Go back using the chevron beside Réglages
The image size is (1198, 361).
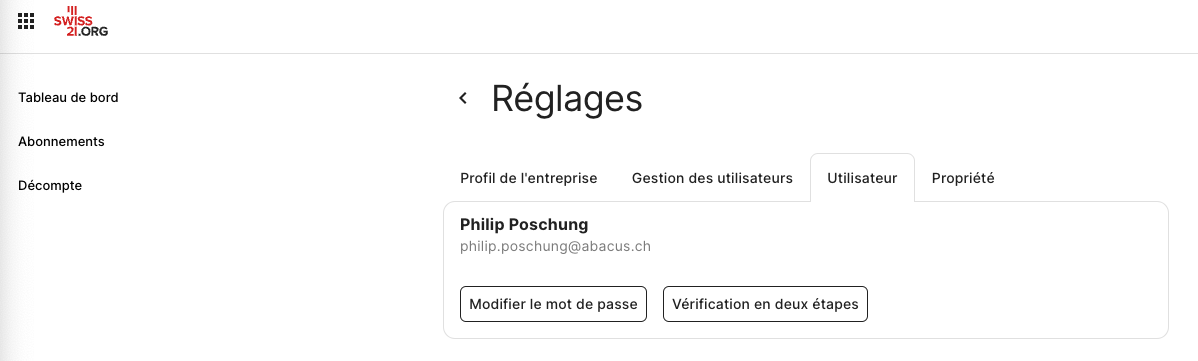tap(463, 98)
